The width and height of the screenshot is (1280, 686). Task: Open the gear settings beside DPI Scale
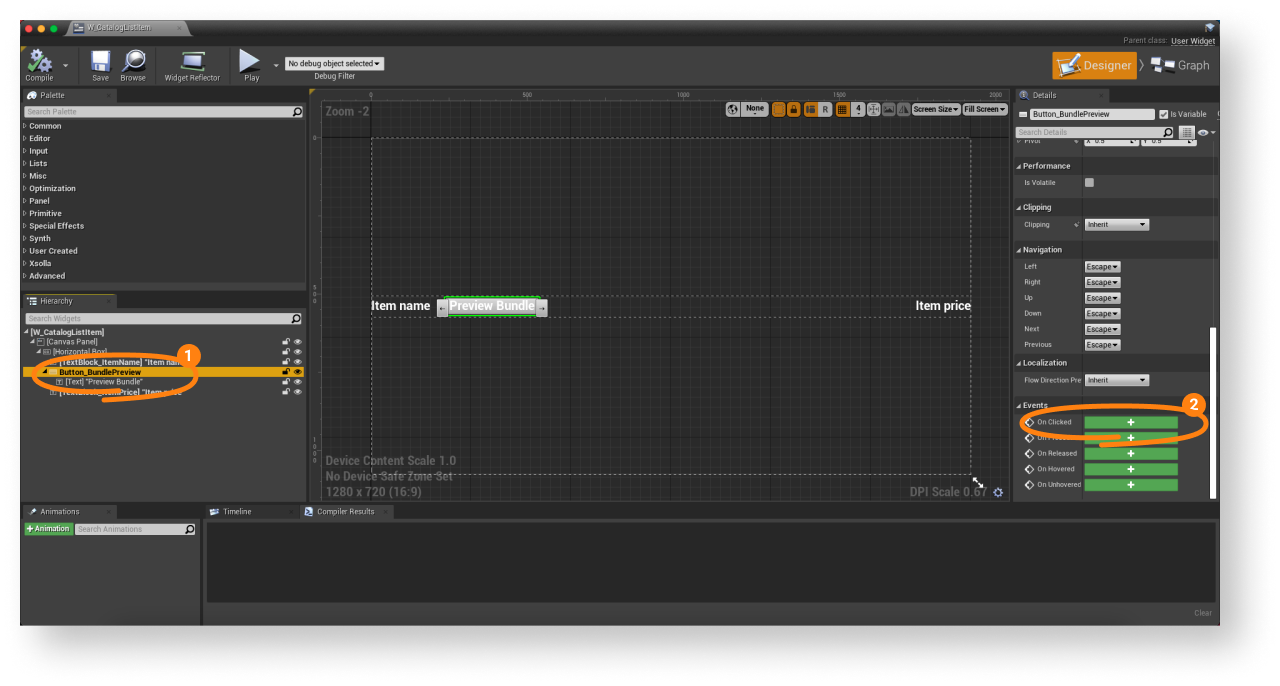(x=998, y=492)
